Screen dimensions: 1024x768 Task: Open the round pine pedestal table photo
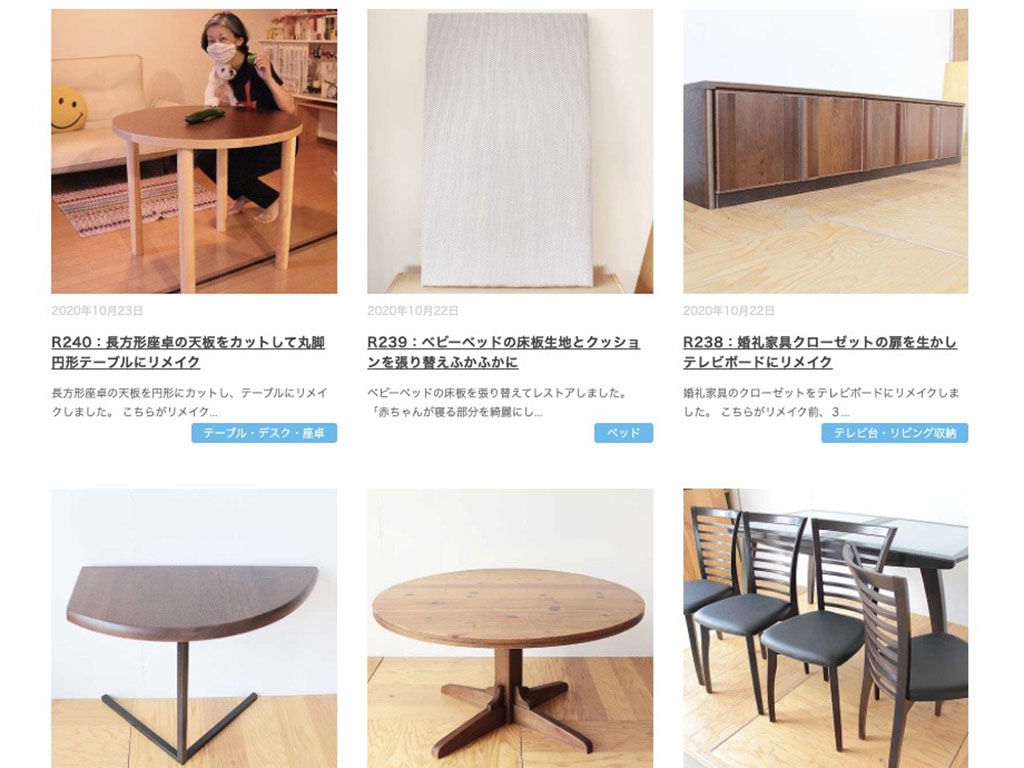(510, 628)
